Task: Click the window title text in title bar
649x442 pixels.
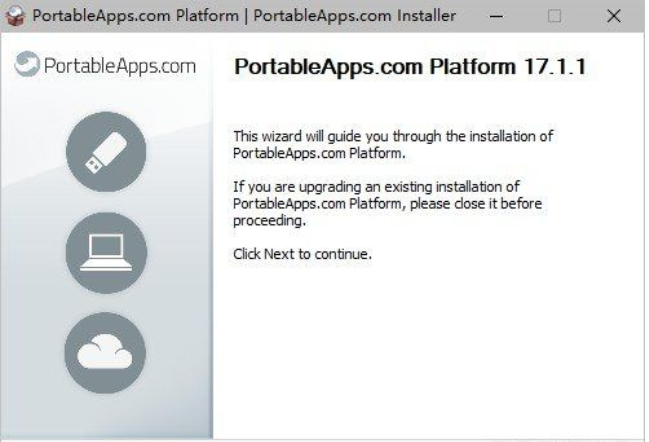Action: click(244, 16)
